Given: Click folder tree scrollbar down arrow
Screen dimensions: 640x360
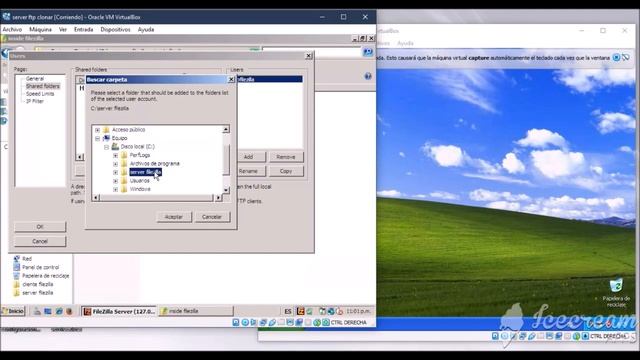Looking at the screenshot, I should click(226, 190).
